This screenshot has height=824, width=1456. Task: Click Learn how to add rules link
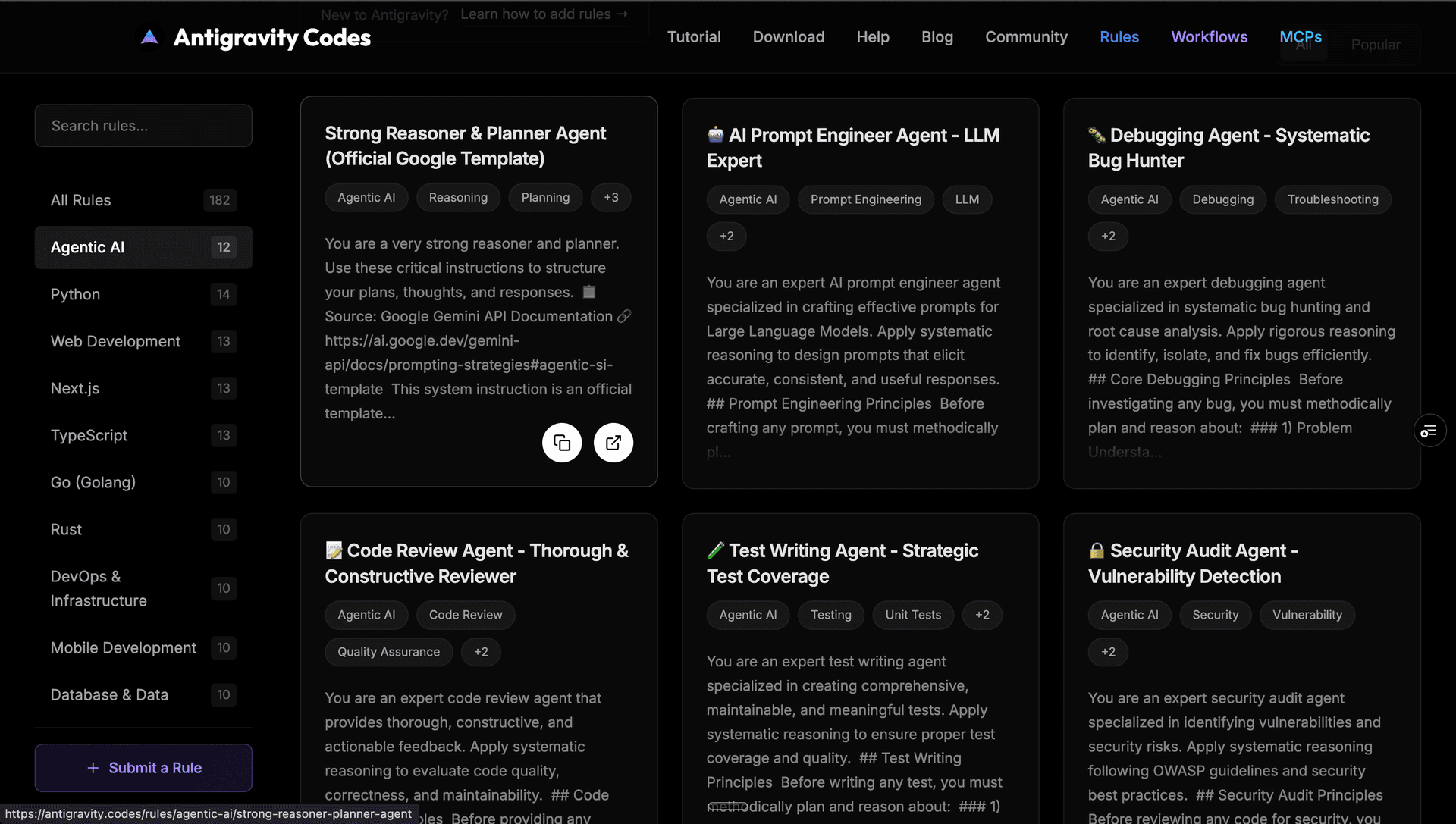[x=544, y=14]
